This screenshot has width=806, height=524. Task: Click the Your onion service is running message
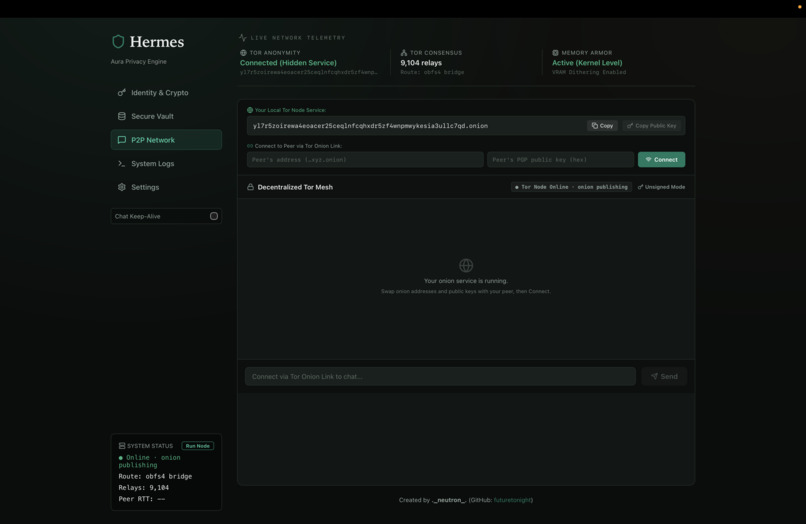click(x=466, y=281)
